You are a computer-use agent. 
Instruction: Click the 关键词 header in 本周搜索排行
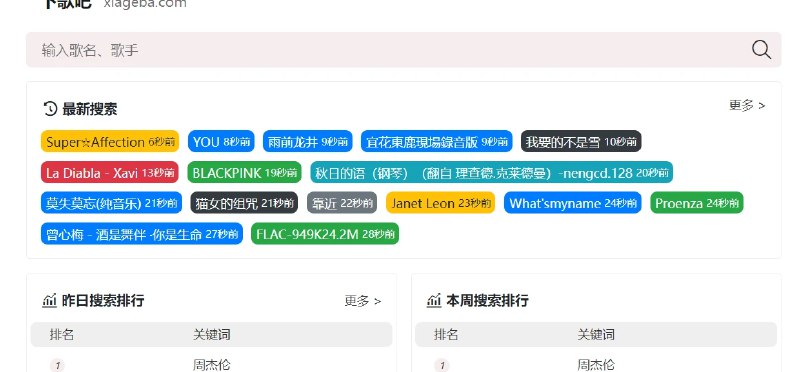coord(596,335)
